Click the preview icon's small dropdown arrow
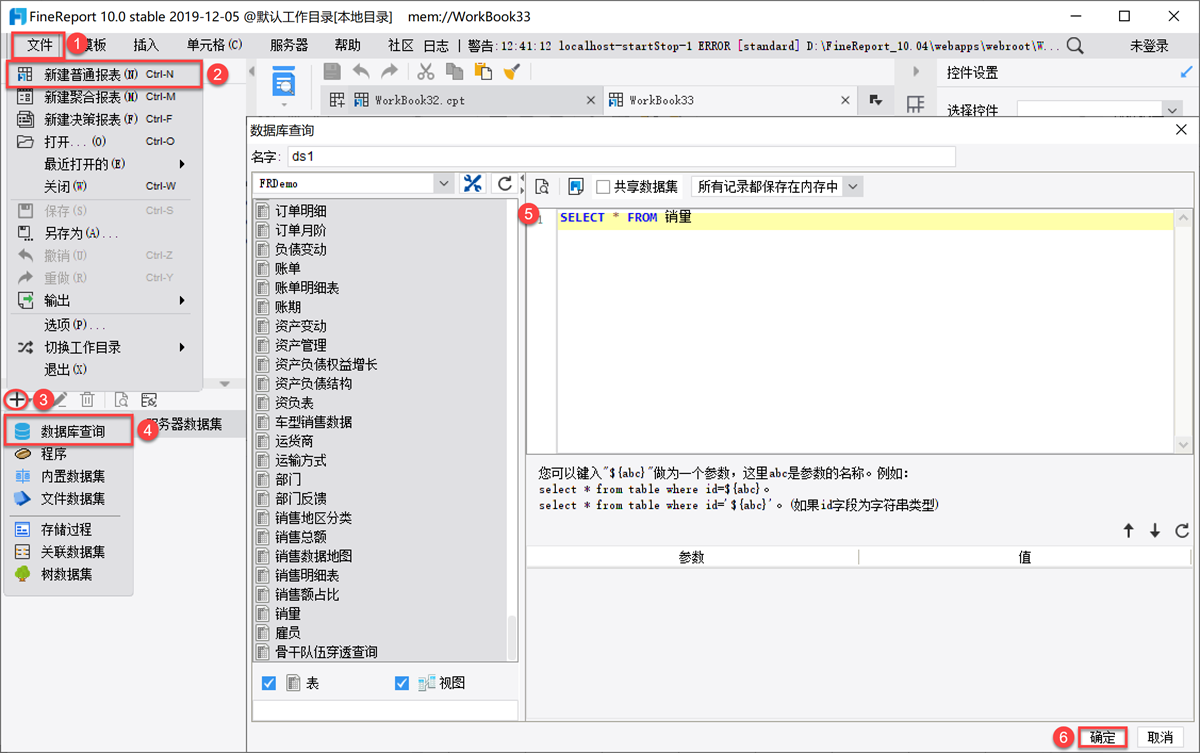Image resolution: width=1200 pixels, height=753 pixels. (284, 105)
